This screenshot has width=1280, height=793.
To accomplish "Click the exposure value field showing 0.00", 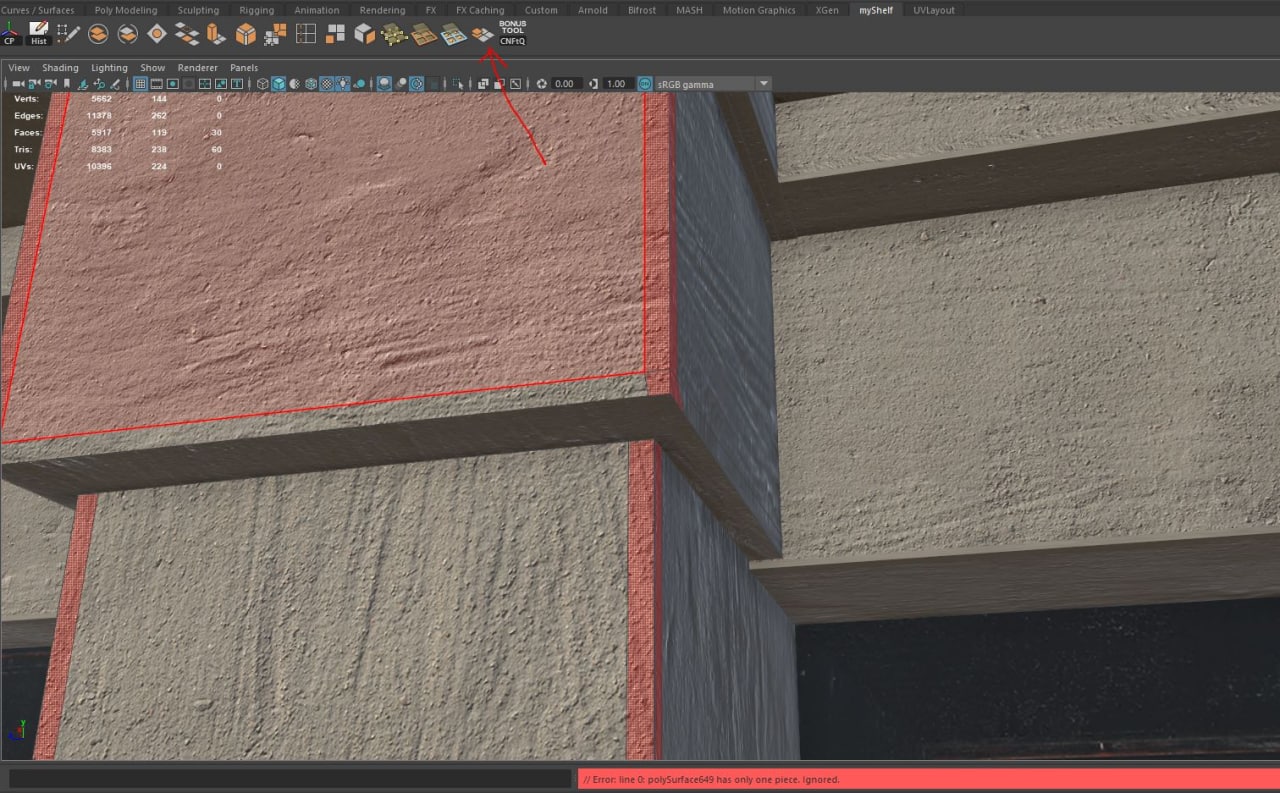I will coord(564,84).
